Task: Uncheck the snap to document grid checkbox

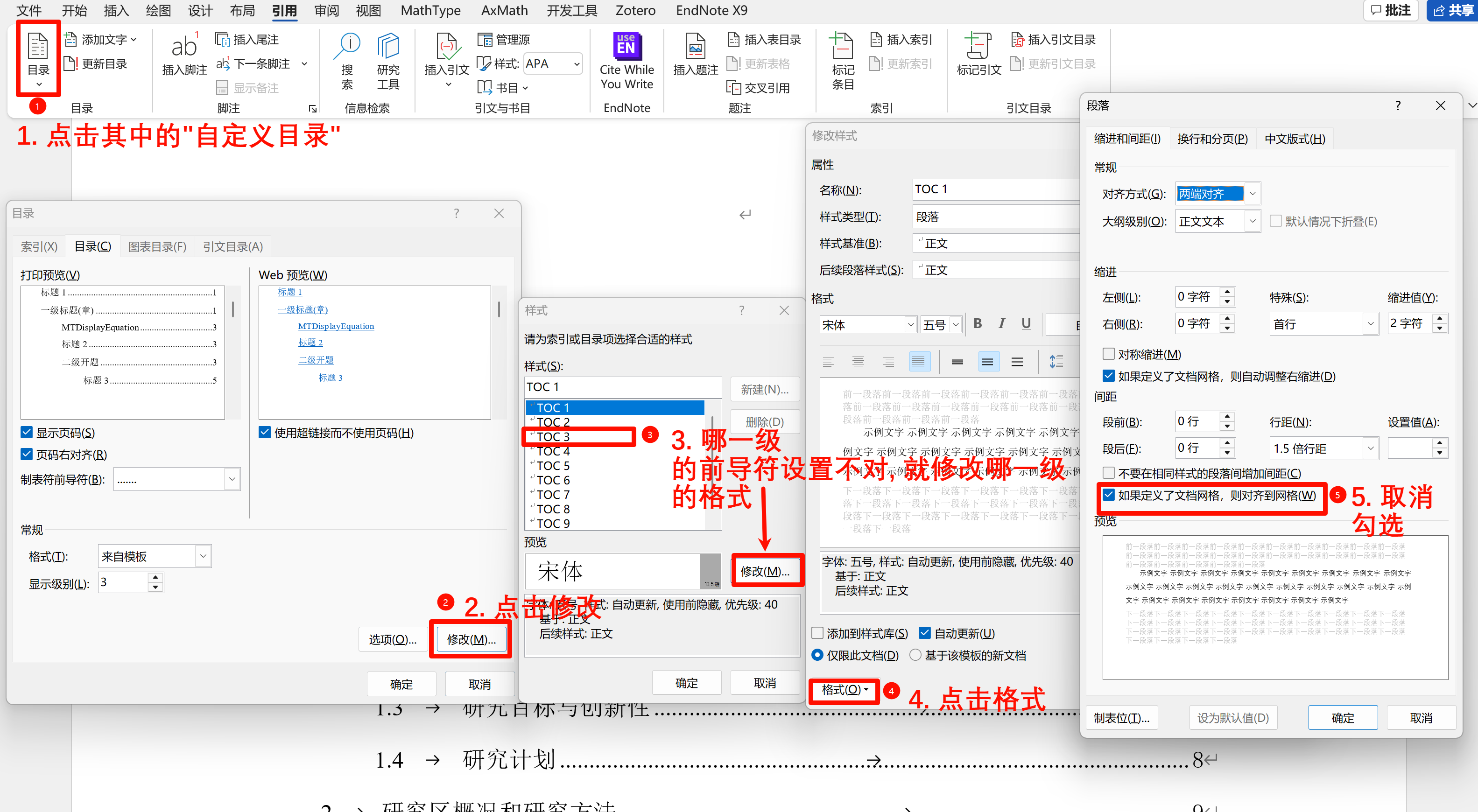Action: [x=1108, y=495]
